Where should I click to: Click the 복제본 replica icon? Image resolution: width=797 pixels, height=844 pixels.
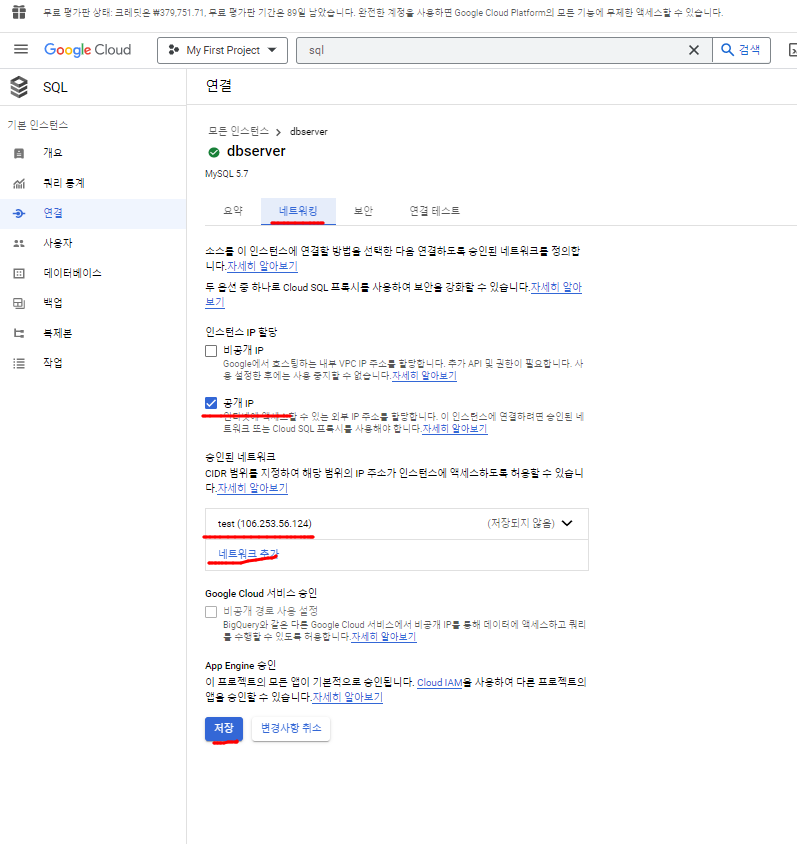pos(19,333)
